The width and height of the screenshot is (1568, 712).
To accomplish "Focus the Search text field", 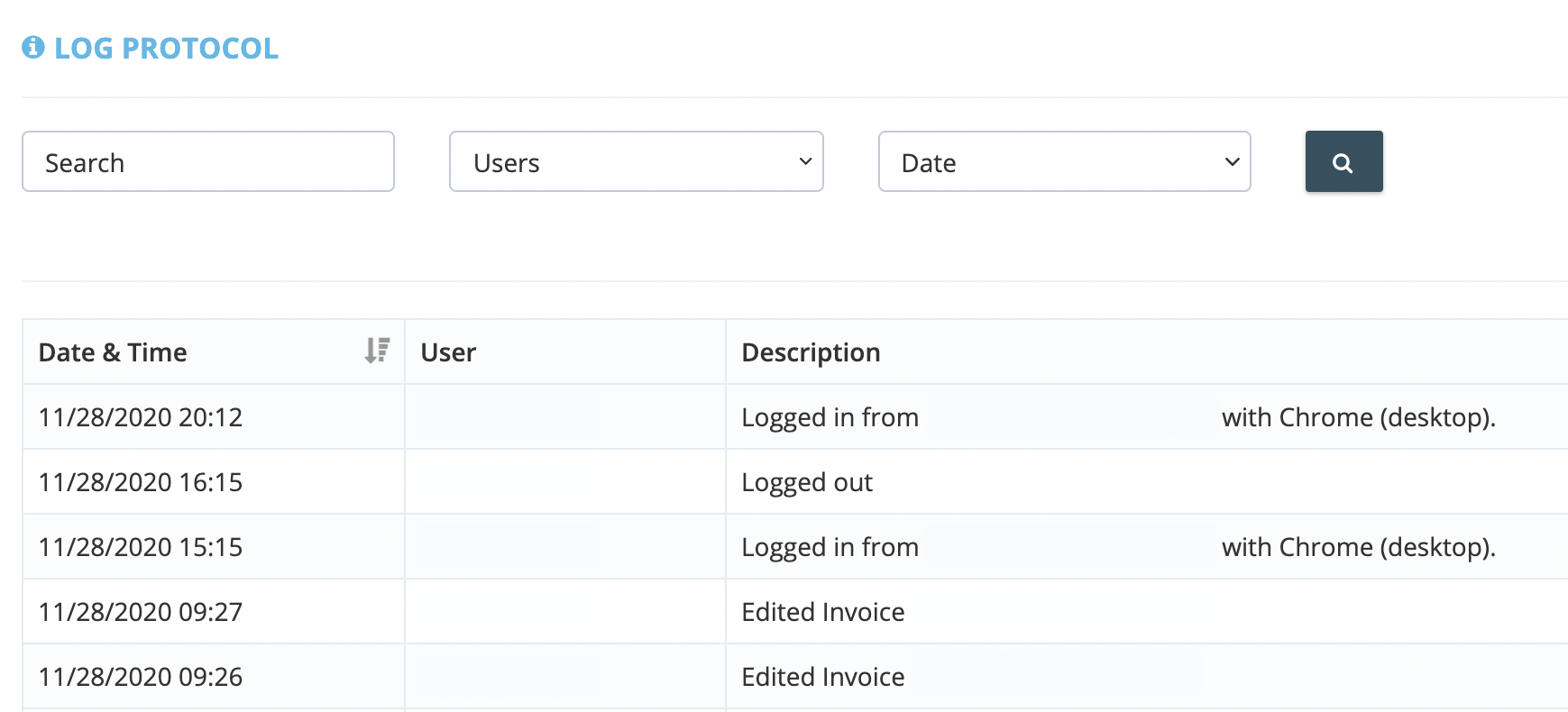I will [x=208, y=161].
